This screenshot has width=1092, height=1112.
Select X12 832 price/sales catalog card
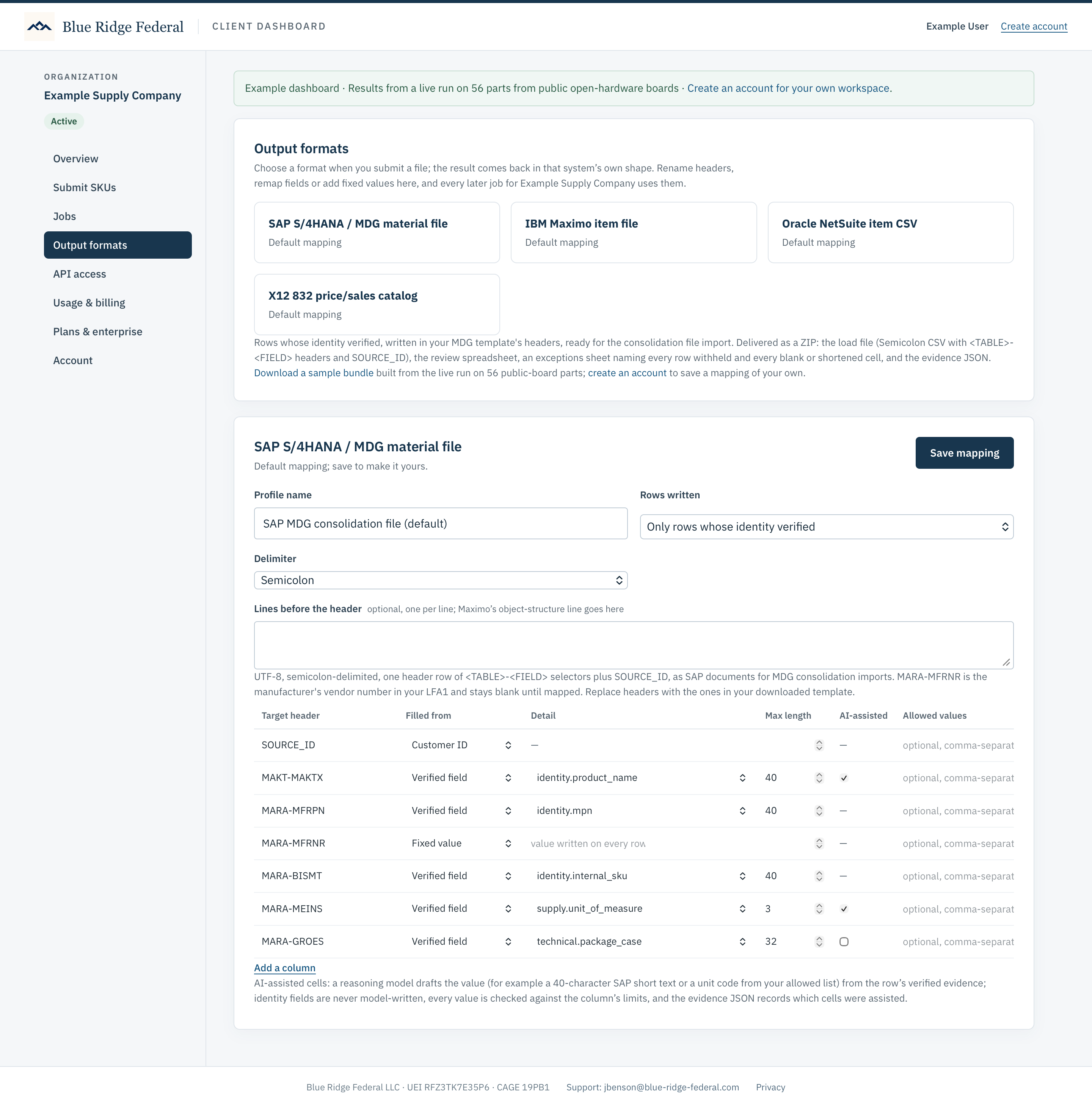point(377,305)
